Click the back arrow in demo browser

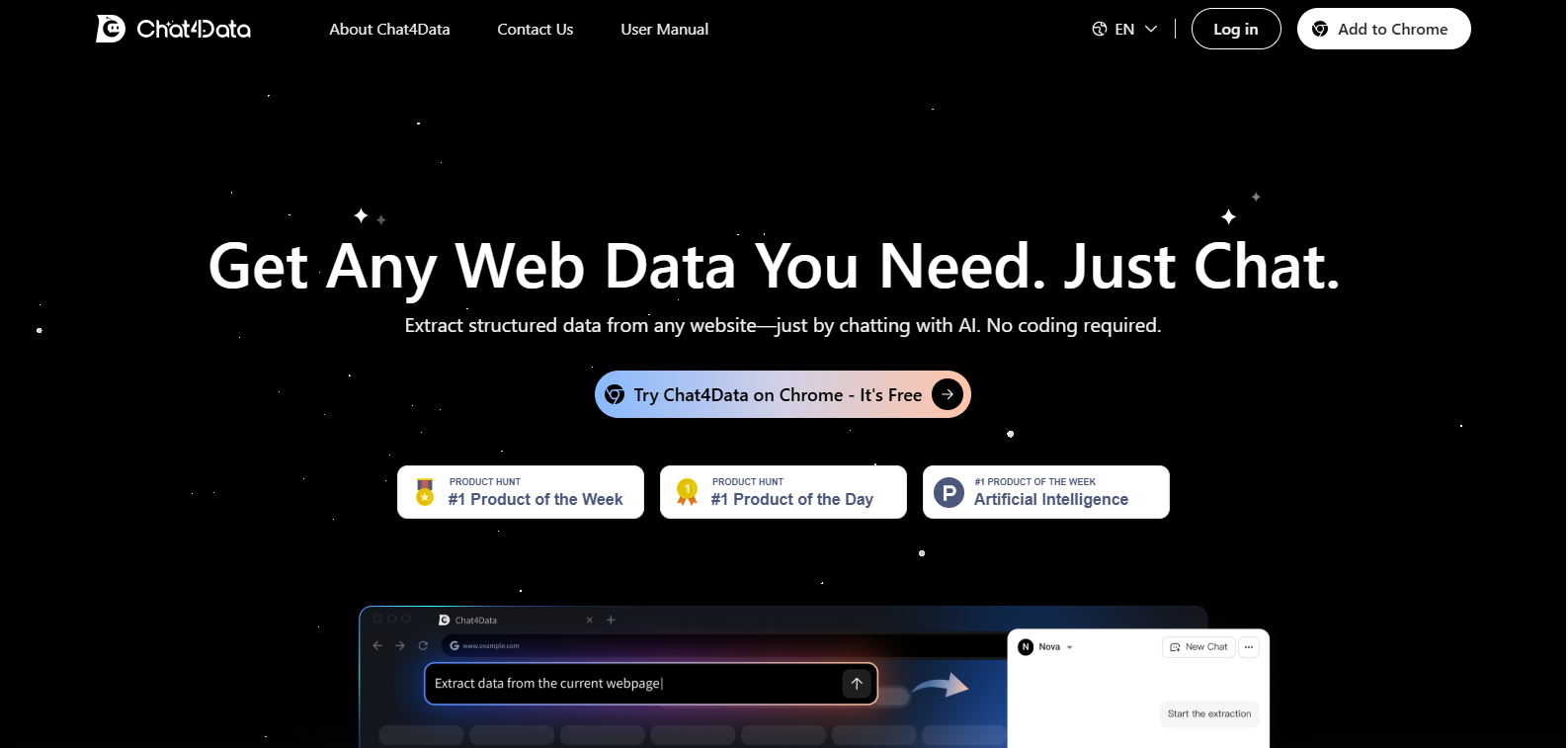(377, 645)
